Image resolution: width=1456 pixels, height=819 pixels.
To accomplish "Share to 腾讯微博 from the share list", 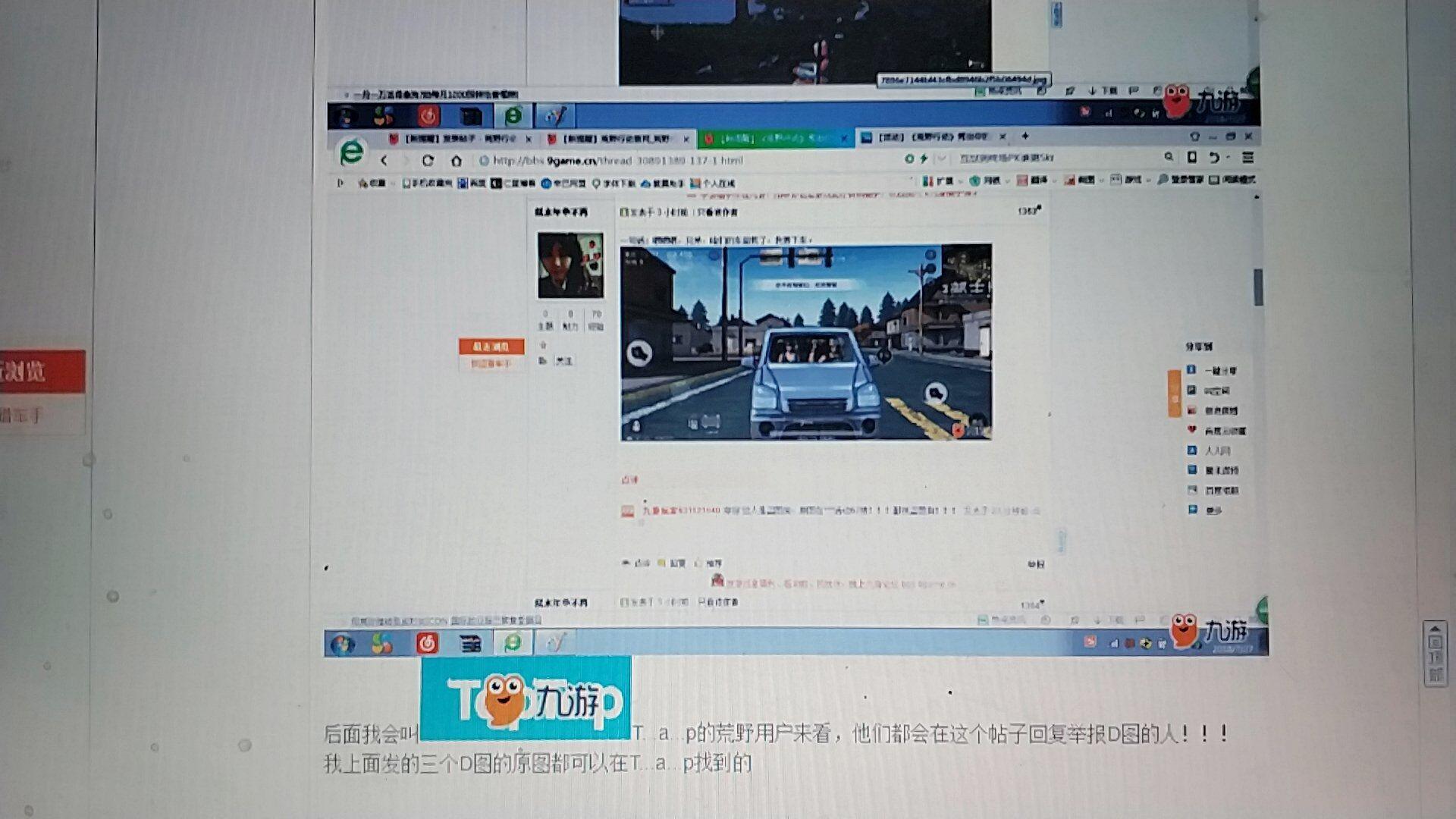I will (x=1213, y=470).
